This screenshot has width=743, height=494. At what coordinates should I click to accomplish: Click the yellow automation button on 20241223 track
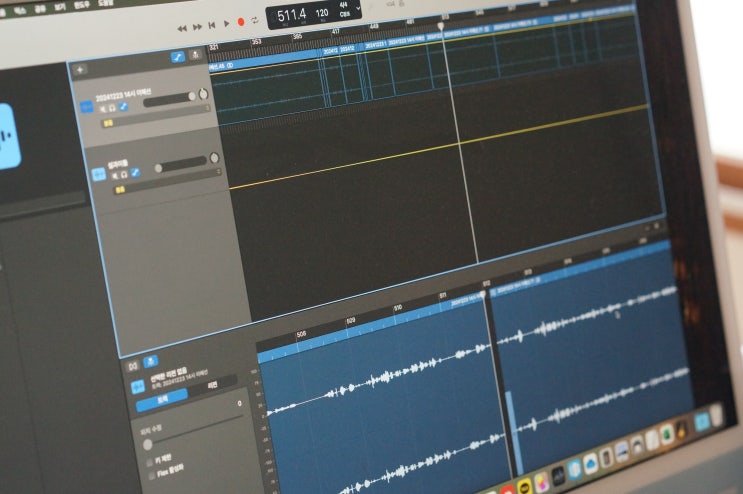click(x=109, y=123)
